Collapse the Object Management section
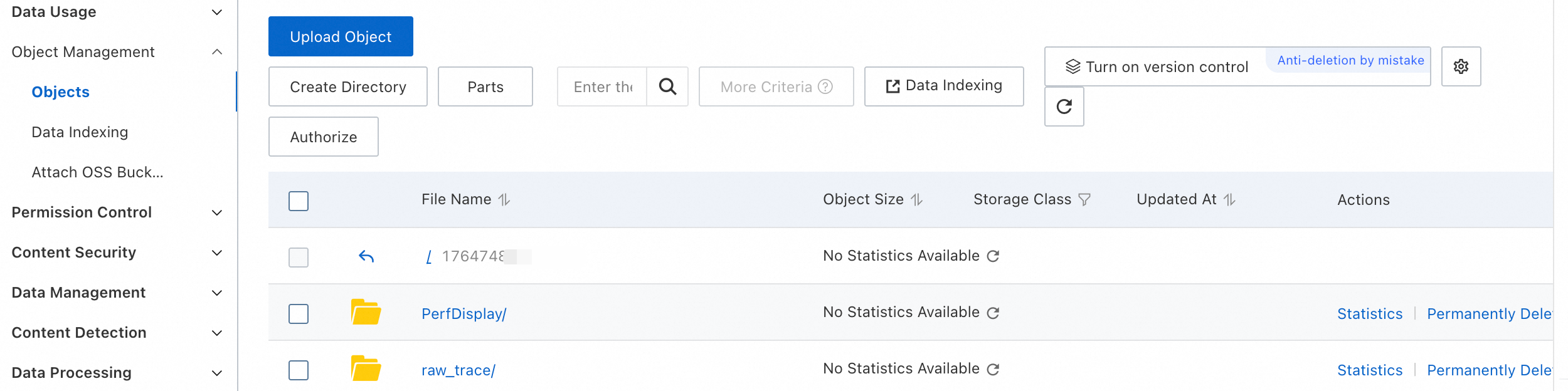Image resolution: width=1568 pixels, height=391 pixels. [216, 52]
